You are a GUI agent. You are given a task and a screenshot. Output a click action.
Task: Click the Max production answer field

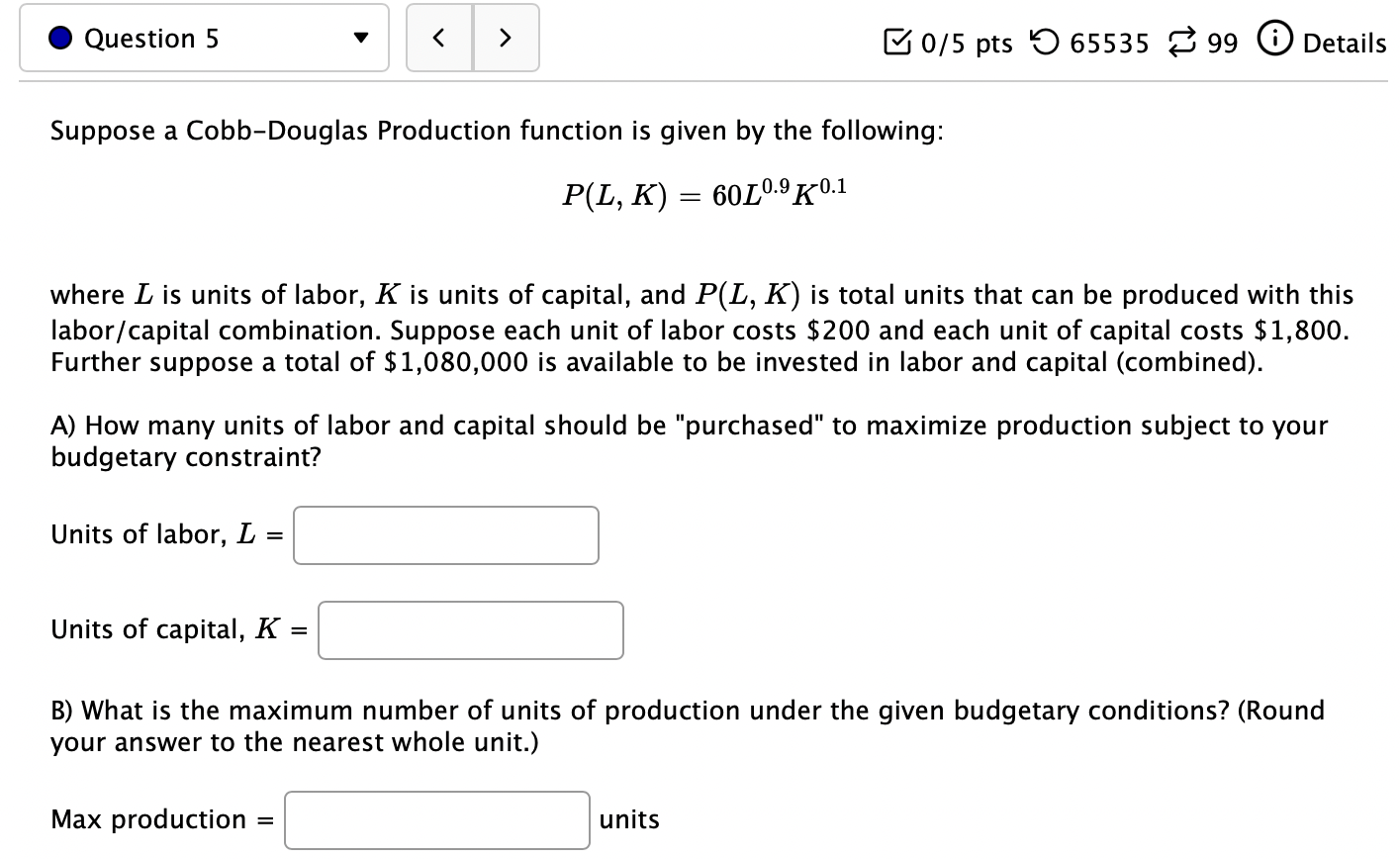click(436, 819)
